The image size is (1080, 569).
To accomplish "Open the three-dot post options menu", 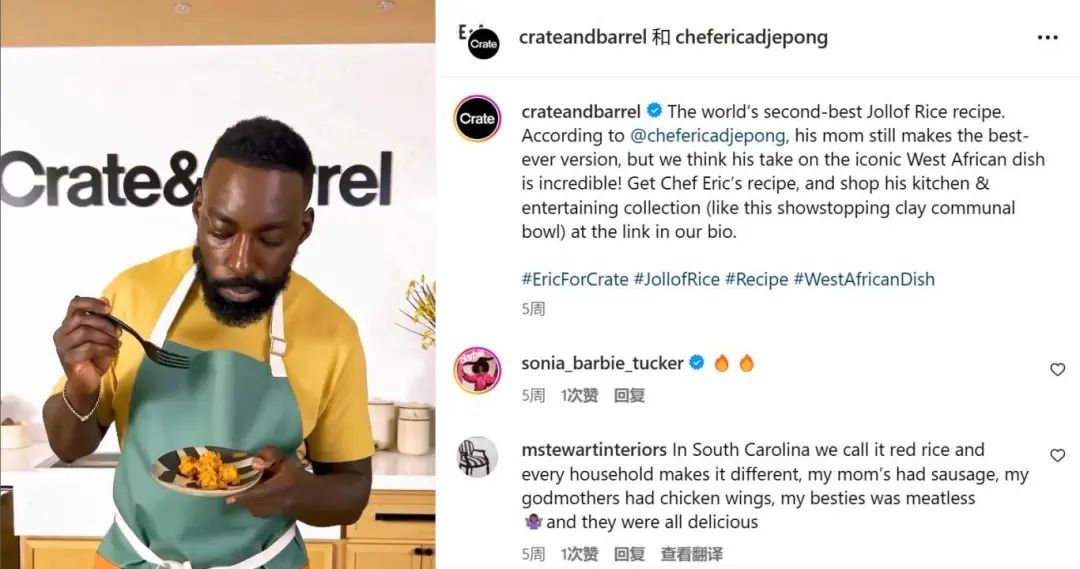I will click(x=1047, y=38).
